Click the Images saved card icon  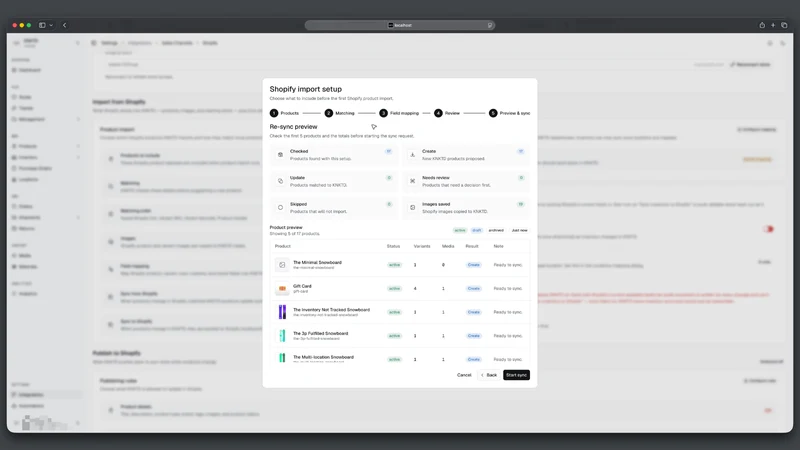(412, 207)
